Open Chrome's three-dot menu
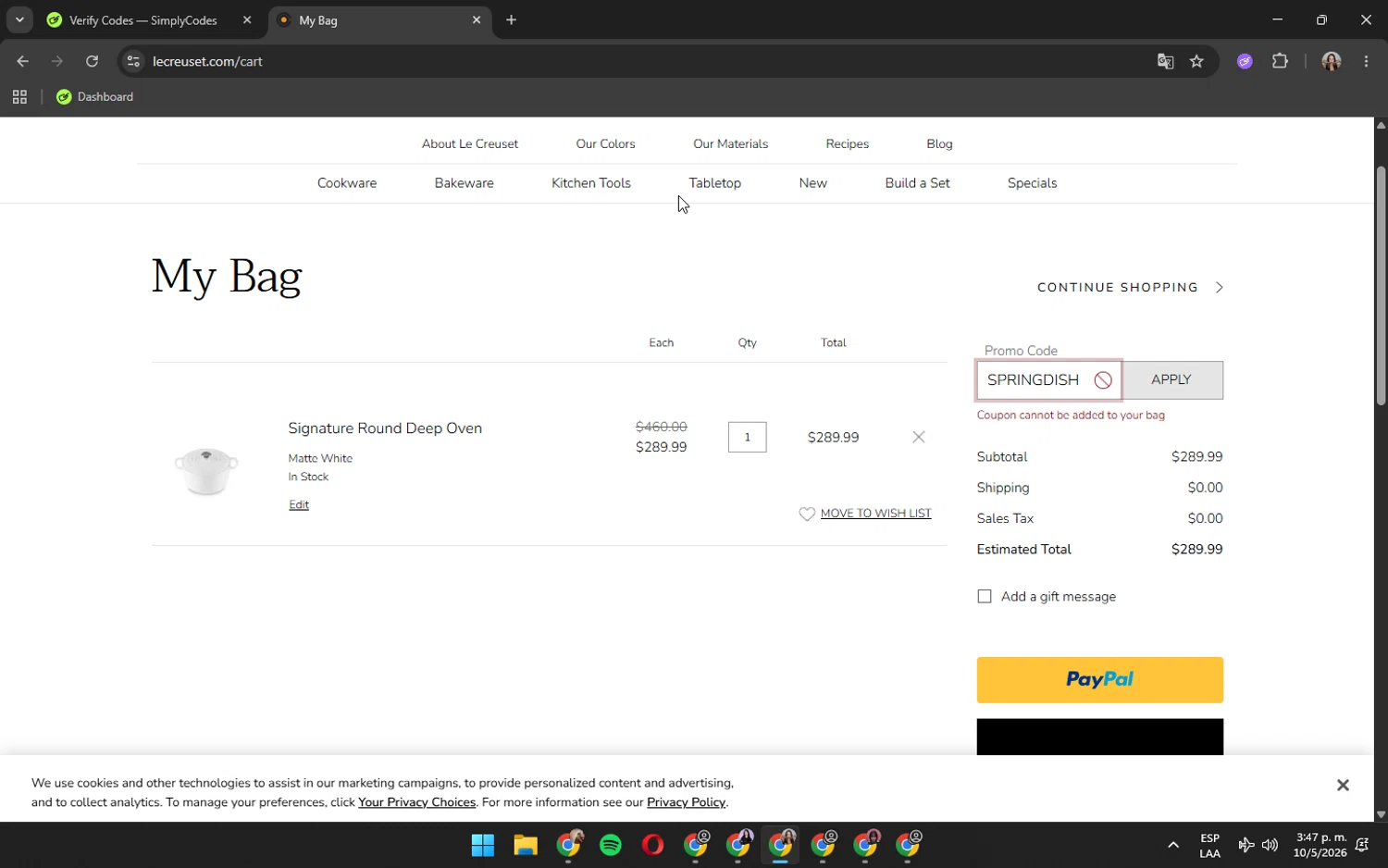Image resolution: width=1388 pixels, height=868 pixels. pyautogui.click(x=1366, y=61)
